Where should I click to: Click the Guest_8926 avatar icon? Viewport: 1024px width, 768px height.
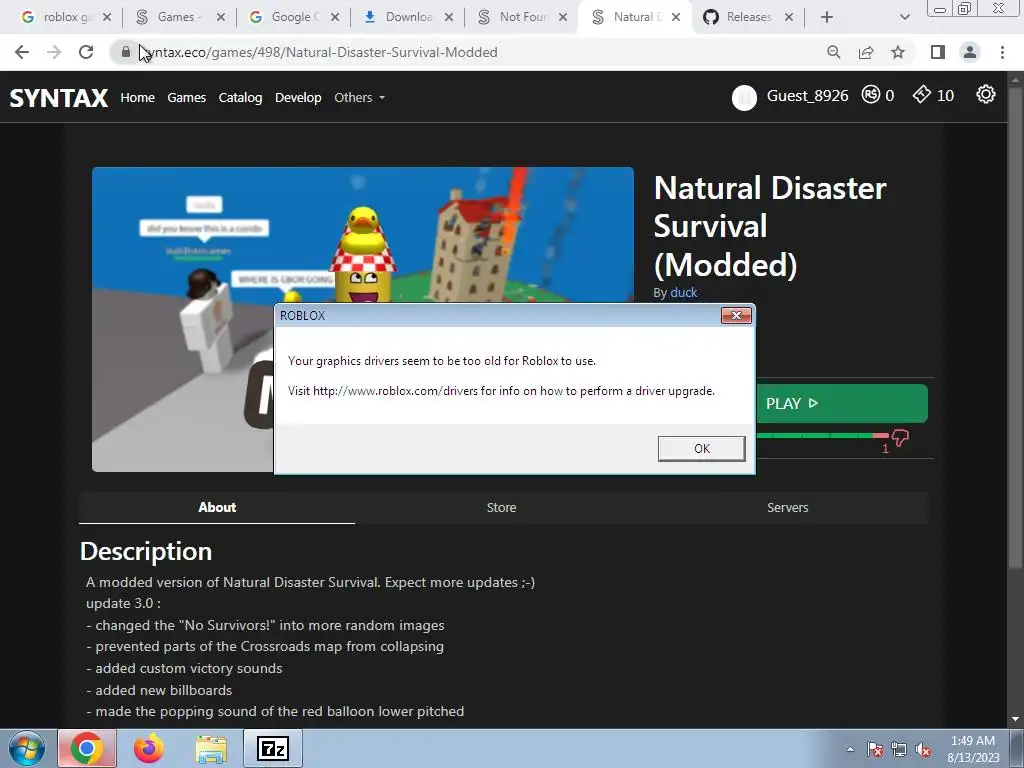pyautogui.click(x=744, y=97)
